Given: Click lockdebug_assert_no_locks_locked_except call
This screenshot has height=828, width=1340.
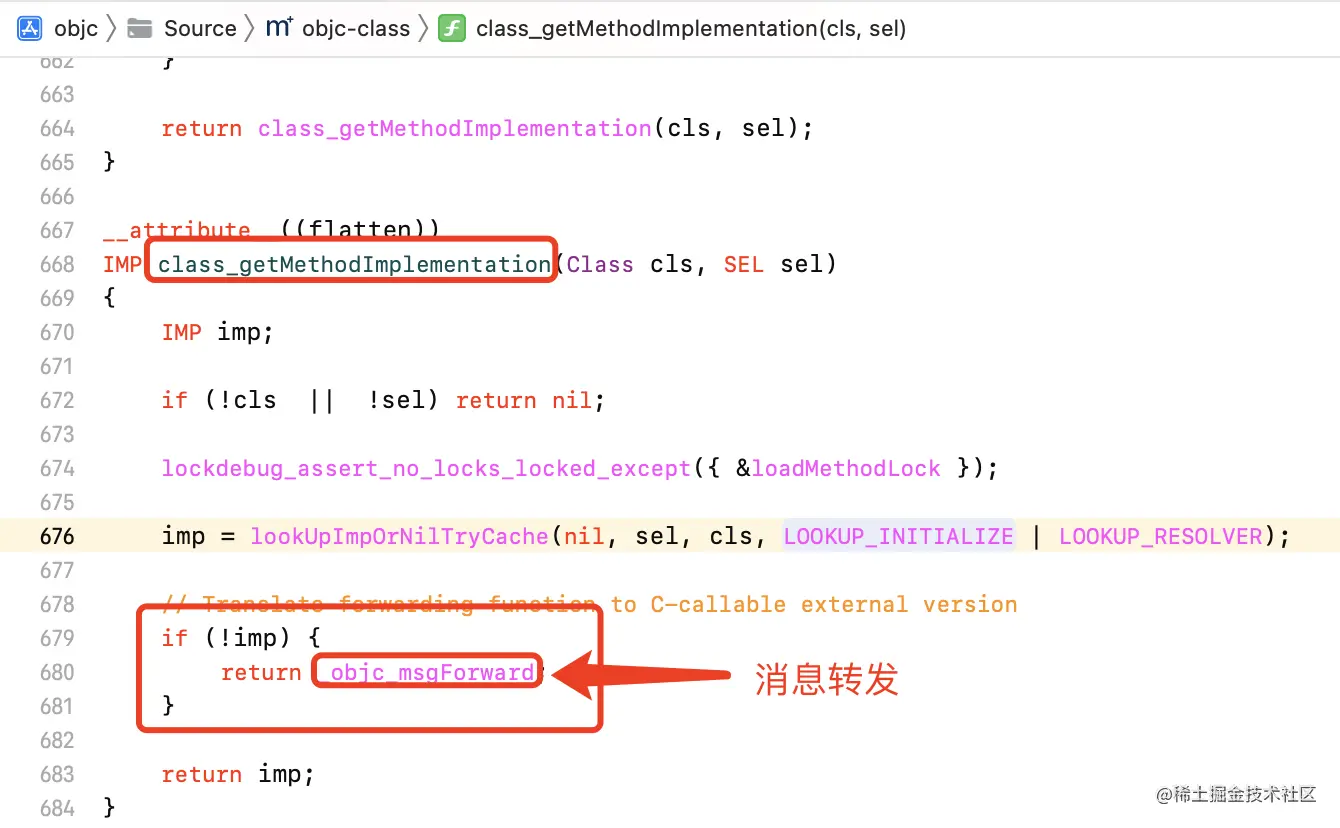Looking at the screenshot, I should [x=427, y=468].
